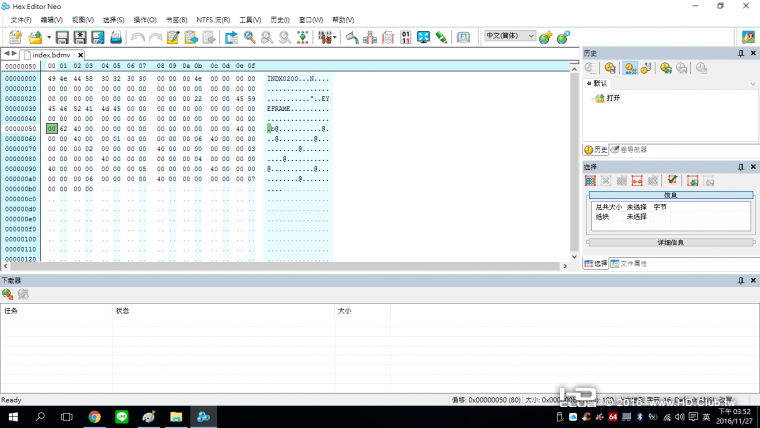Click the yellow notepad with pencil toolbar icon
Screen dimensions: 760x428
click(x=173, y=37)
